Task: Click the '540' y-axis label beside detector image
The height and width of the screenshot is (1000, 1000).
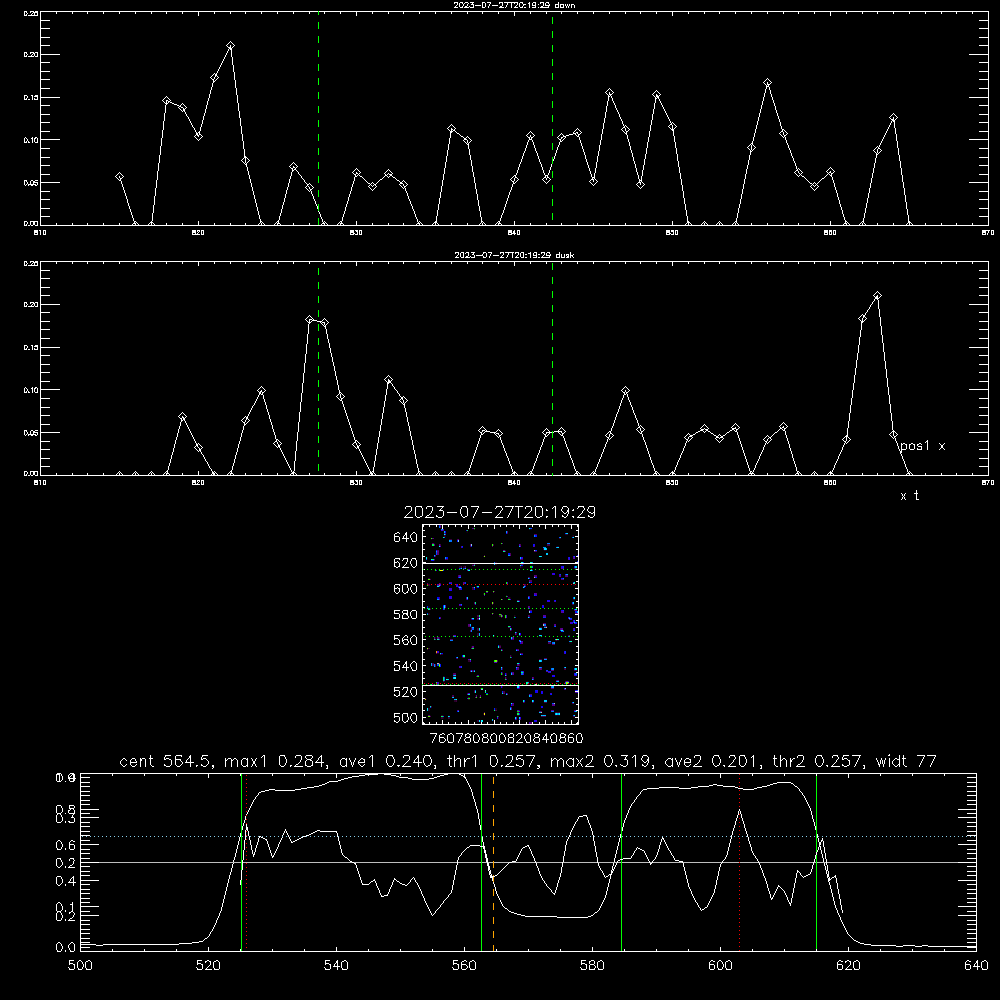Action: pos(406,666)
